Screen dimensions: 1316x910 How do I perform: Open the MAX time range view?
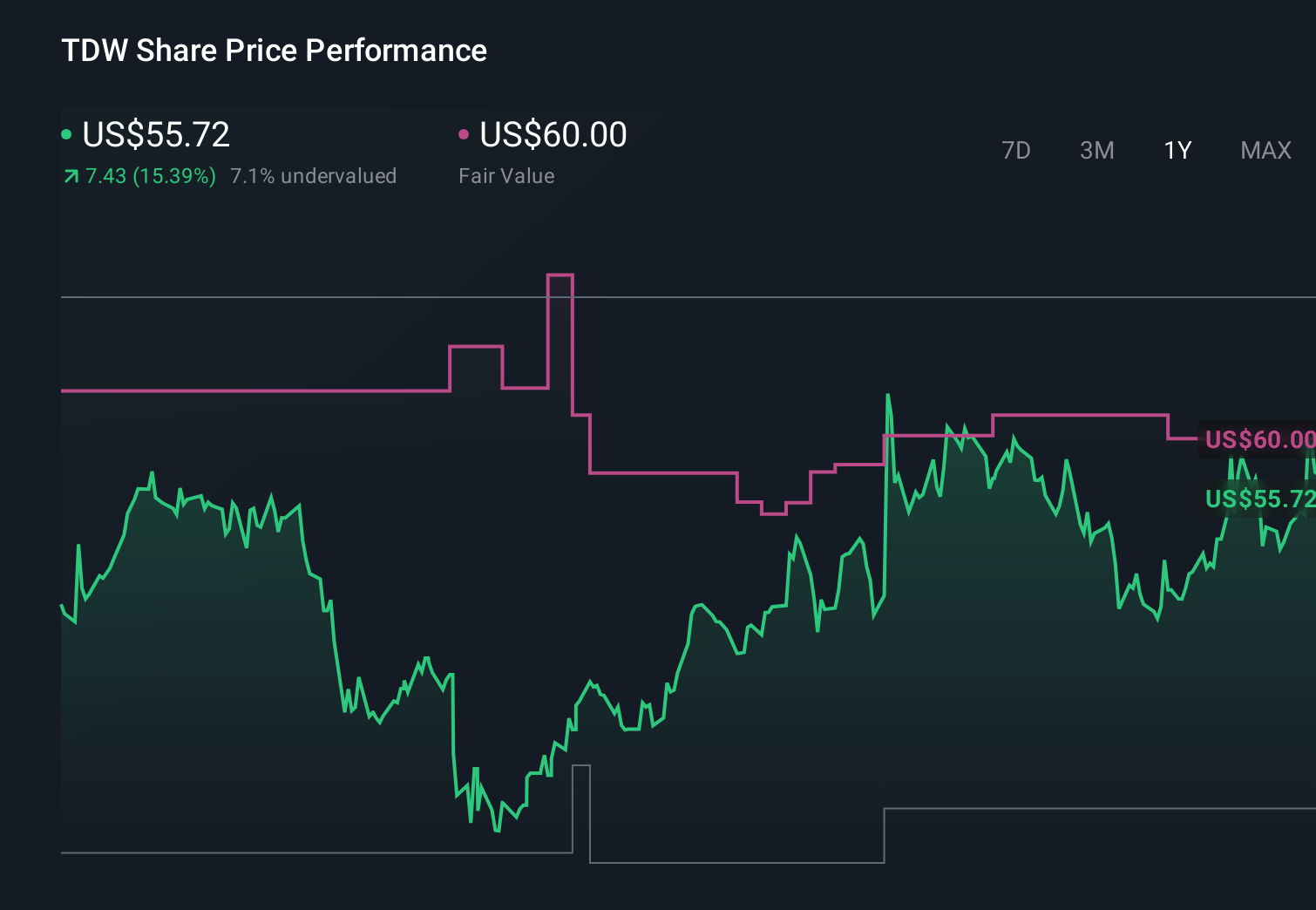(x=1265, y=150)
